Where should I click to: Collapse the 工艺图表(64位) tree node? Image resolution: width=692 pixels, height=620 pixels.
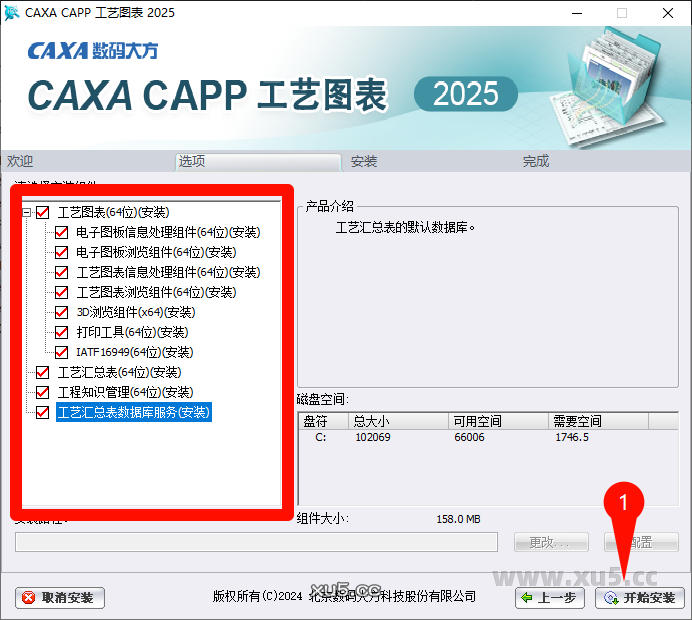tap(25, 212)
